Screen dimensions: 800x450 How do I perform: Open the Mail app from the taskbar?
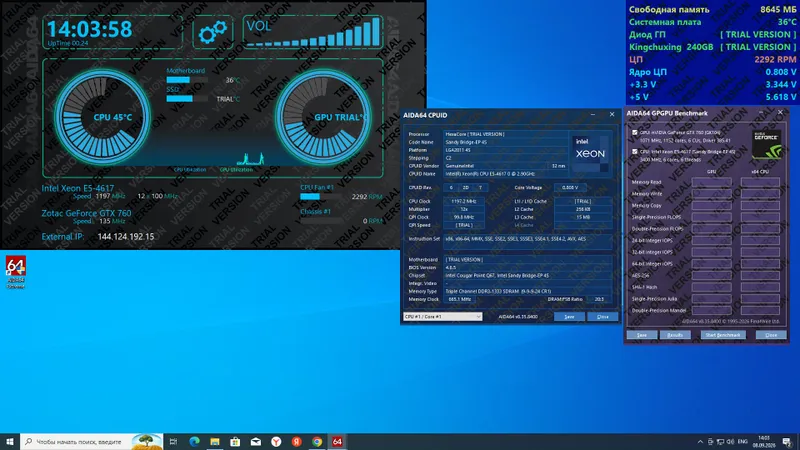point(256,441)
